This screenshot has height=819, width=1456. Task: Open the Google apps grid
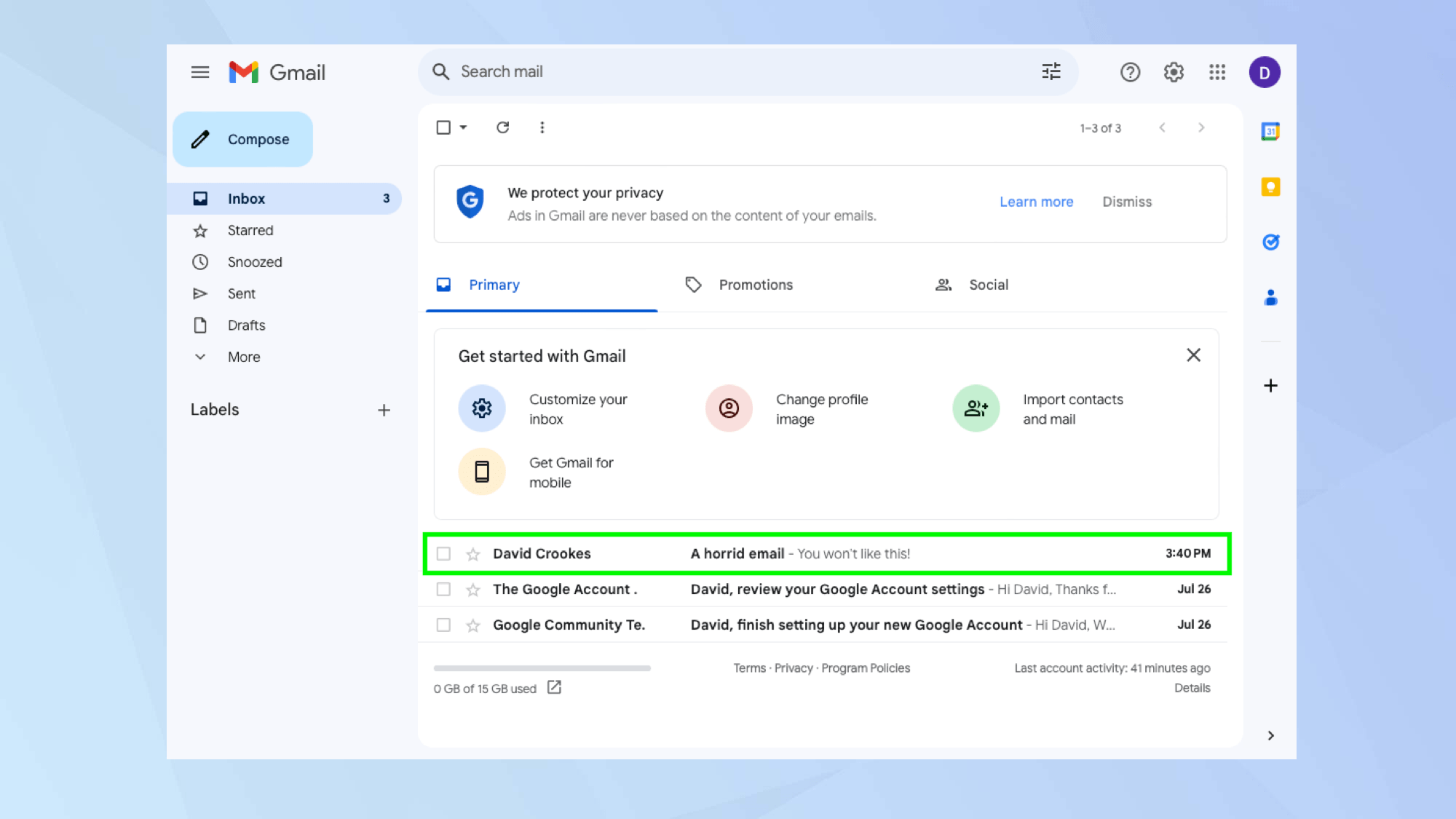click(1216, 71)
